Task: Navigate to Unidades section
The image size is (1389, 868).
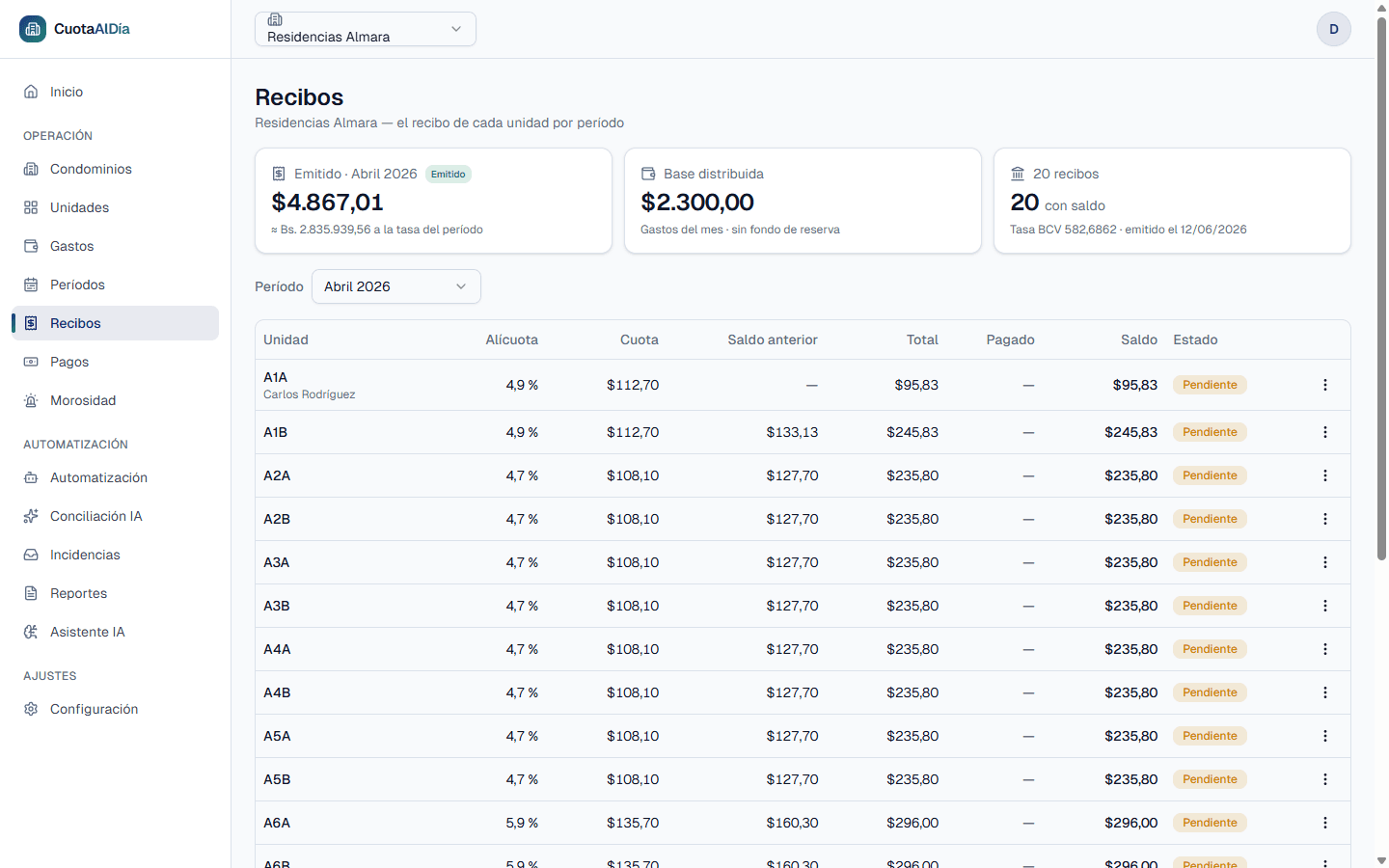Action: (115, 207)
